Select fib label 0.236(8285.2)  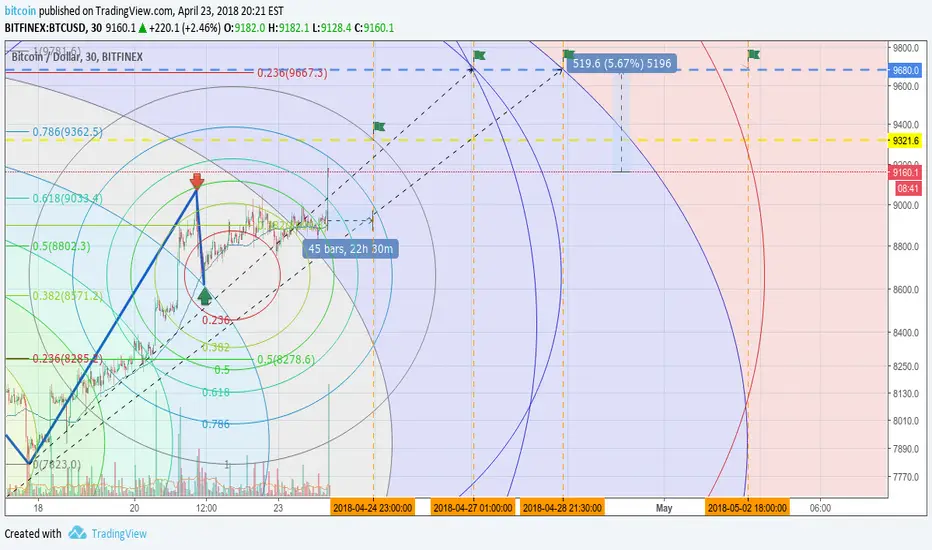pos(67,359)
